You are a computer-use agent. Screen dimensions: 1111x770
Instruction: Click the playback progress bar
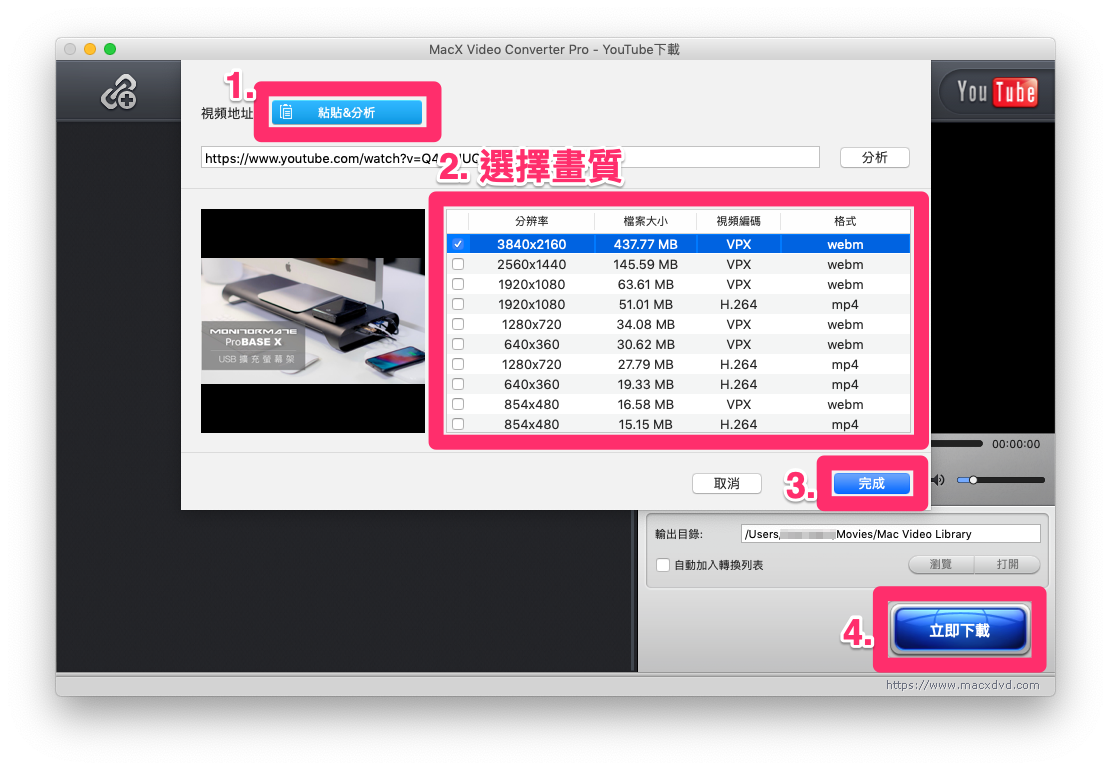point(957,444)
